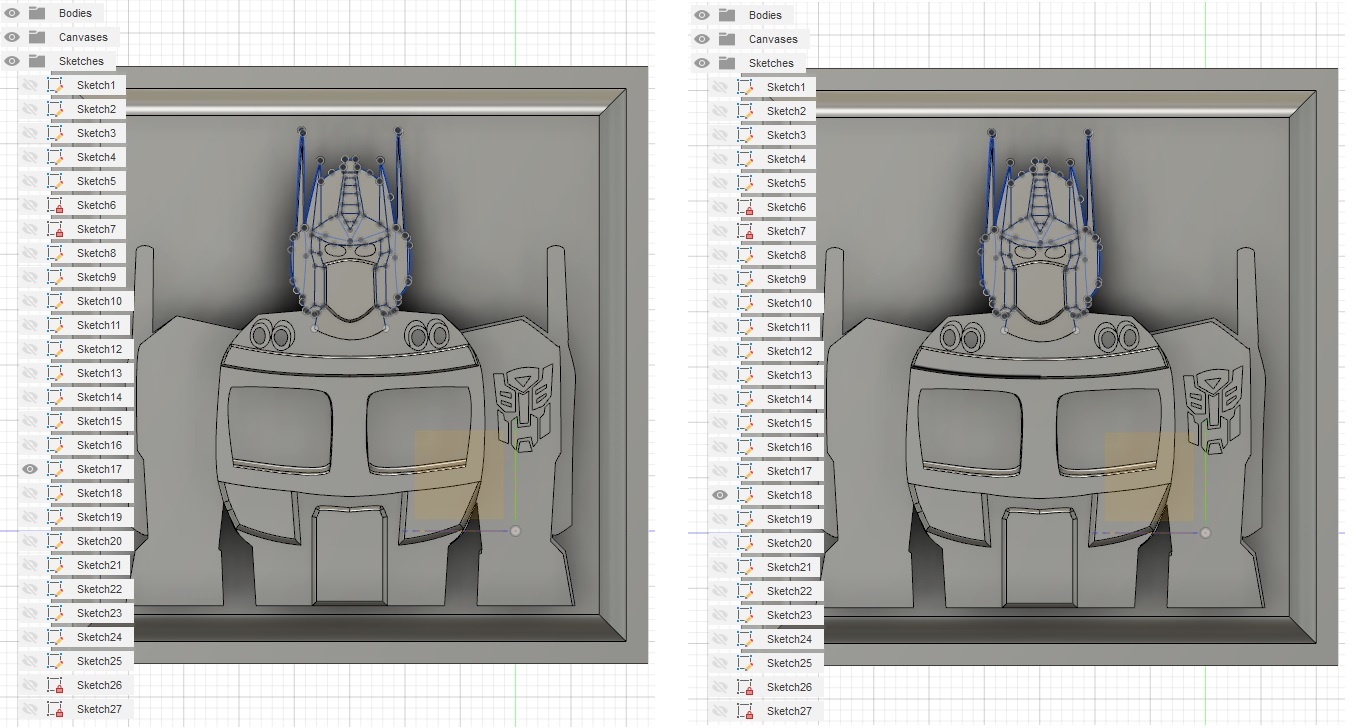Show Sketch1 via eye icon, left browser

pos(30,85)
